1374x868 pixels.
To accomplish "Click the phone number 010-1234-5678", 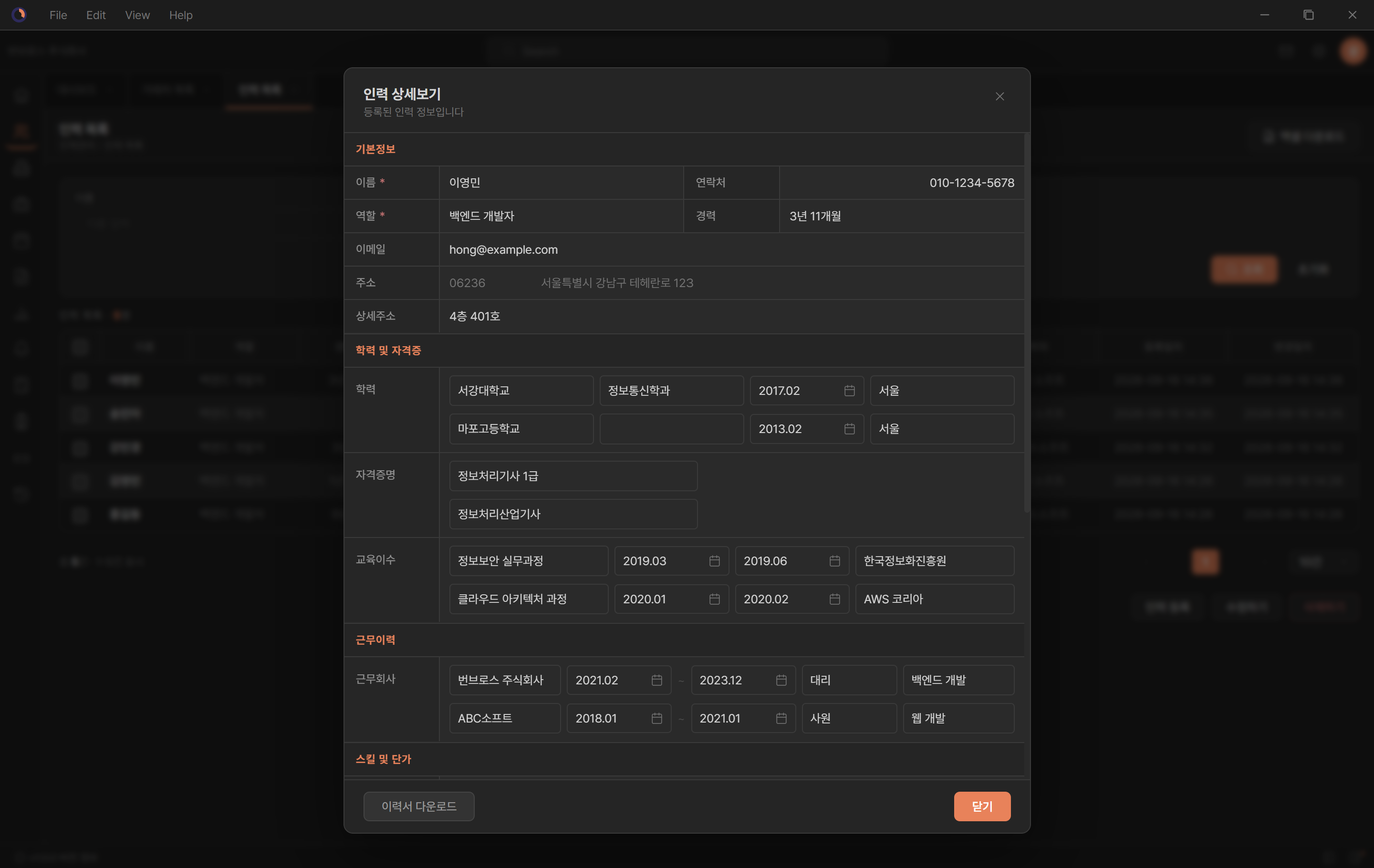I will (x=971, y=183).
